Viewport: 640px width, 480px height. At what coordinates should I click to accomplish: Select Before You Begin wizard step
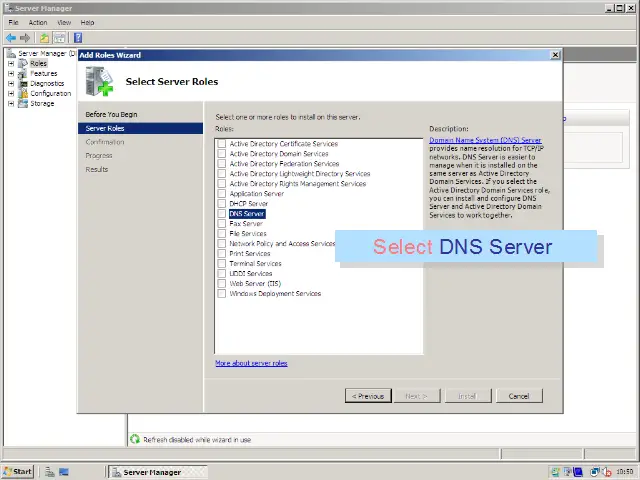point(111,114)
